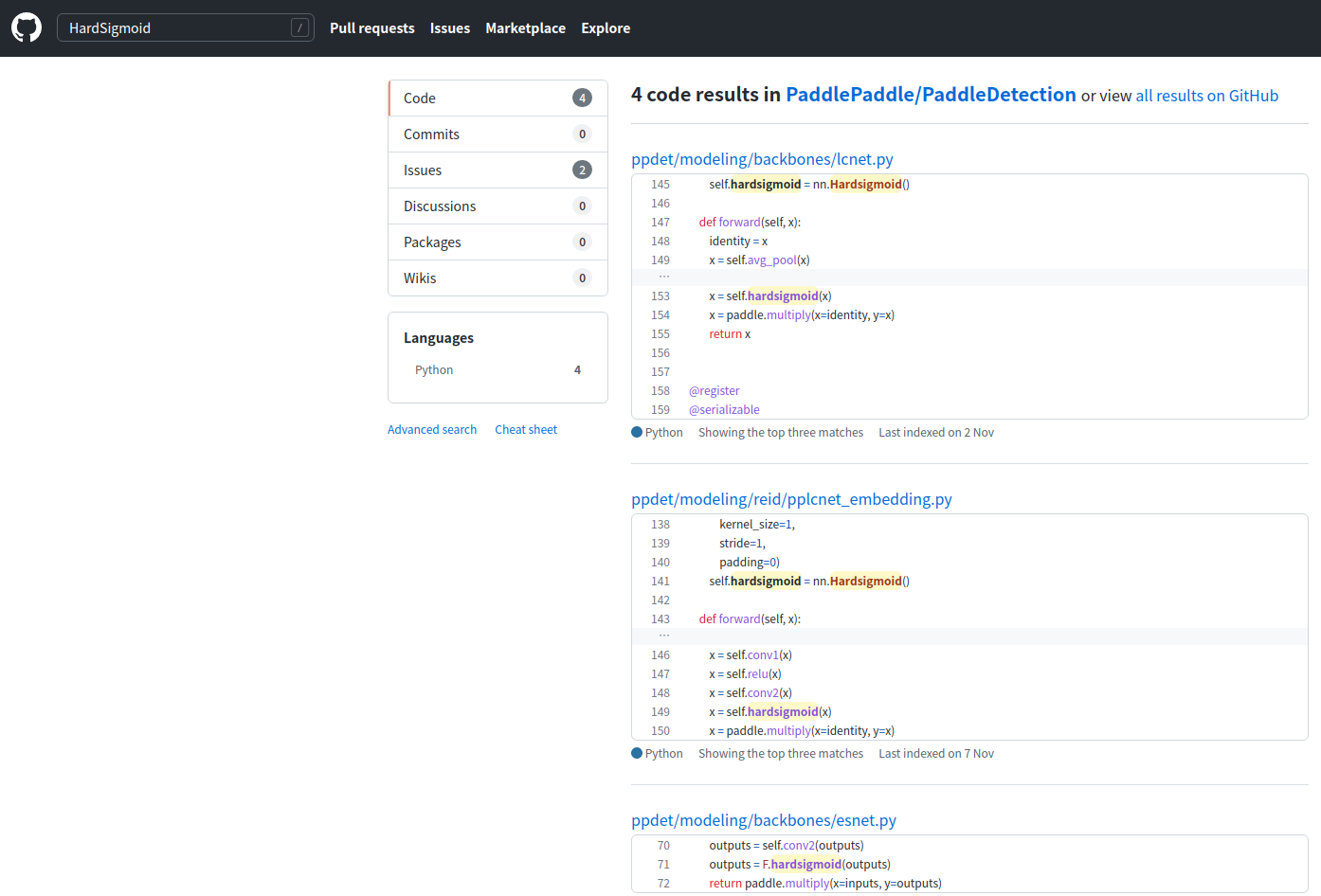Click line number 71 in esnet.py
Viewport: 1321px width, 896px height.
(x=663, y=865)
